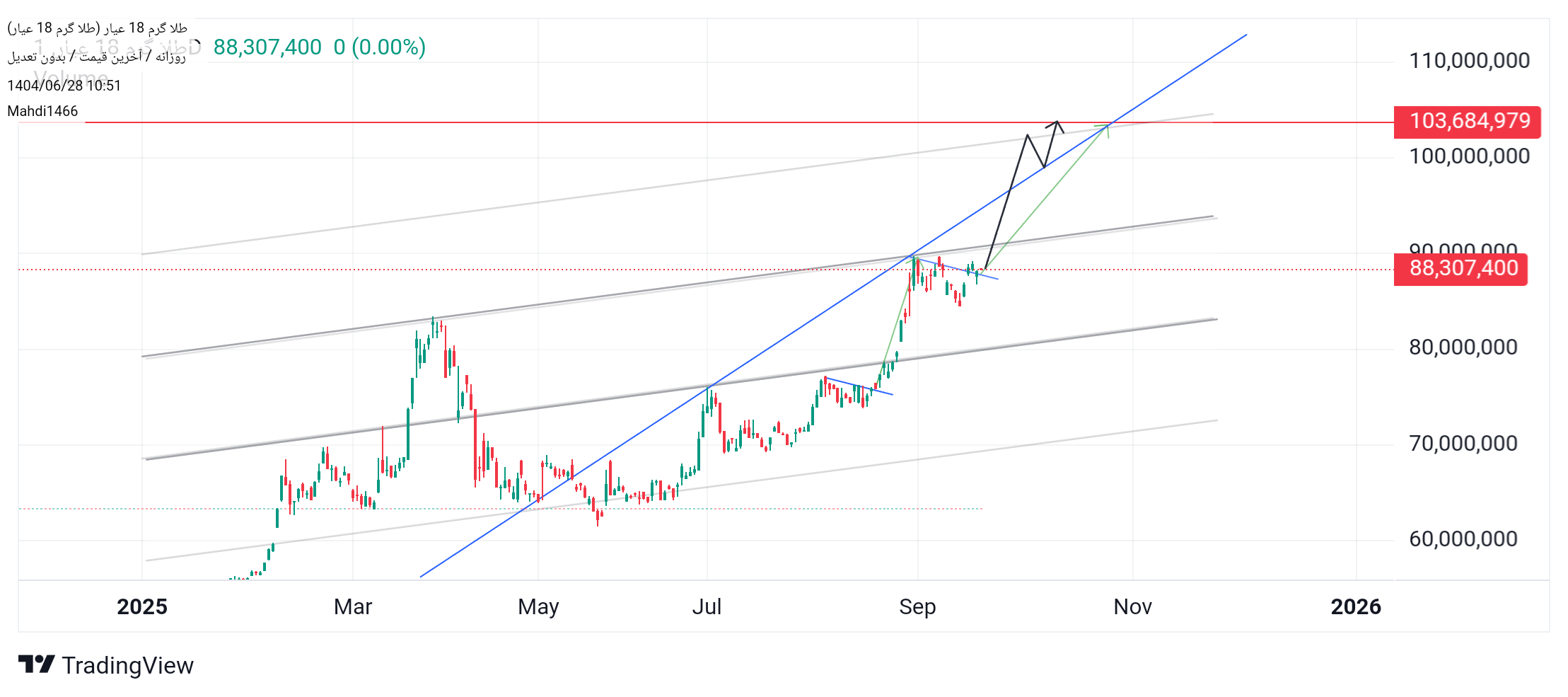Image resolution: width=1568 pixels, height=697 pixels.
Task: Select the Sep label on time axis
Action: point(917,607)
